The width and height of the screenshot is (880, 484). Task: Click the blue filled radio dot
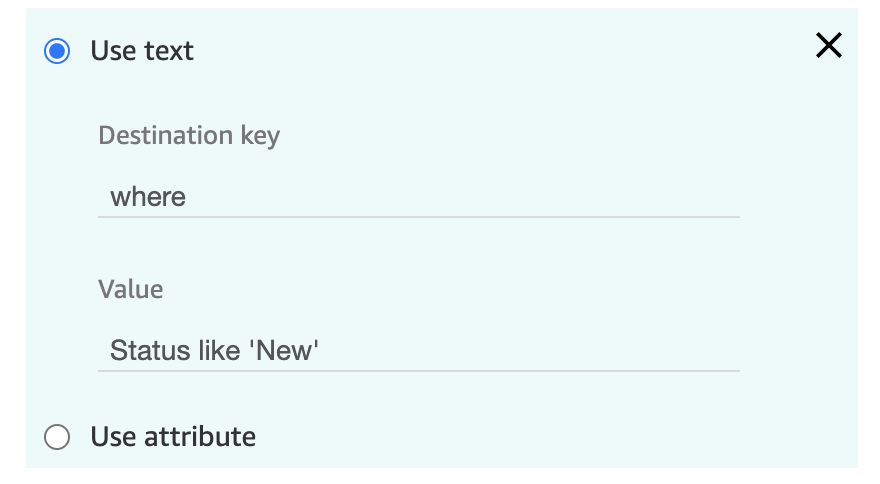57,51
